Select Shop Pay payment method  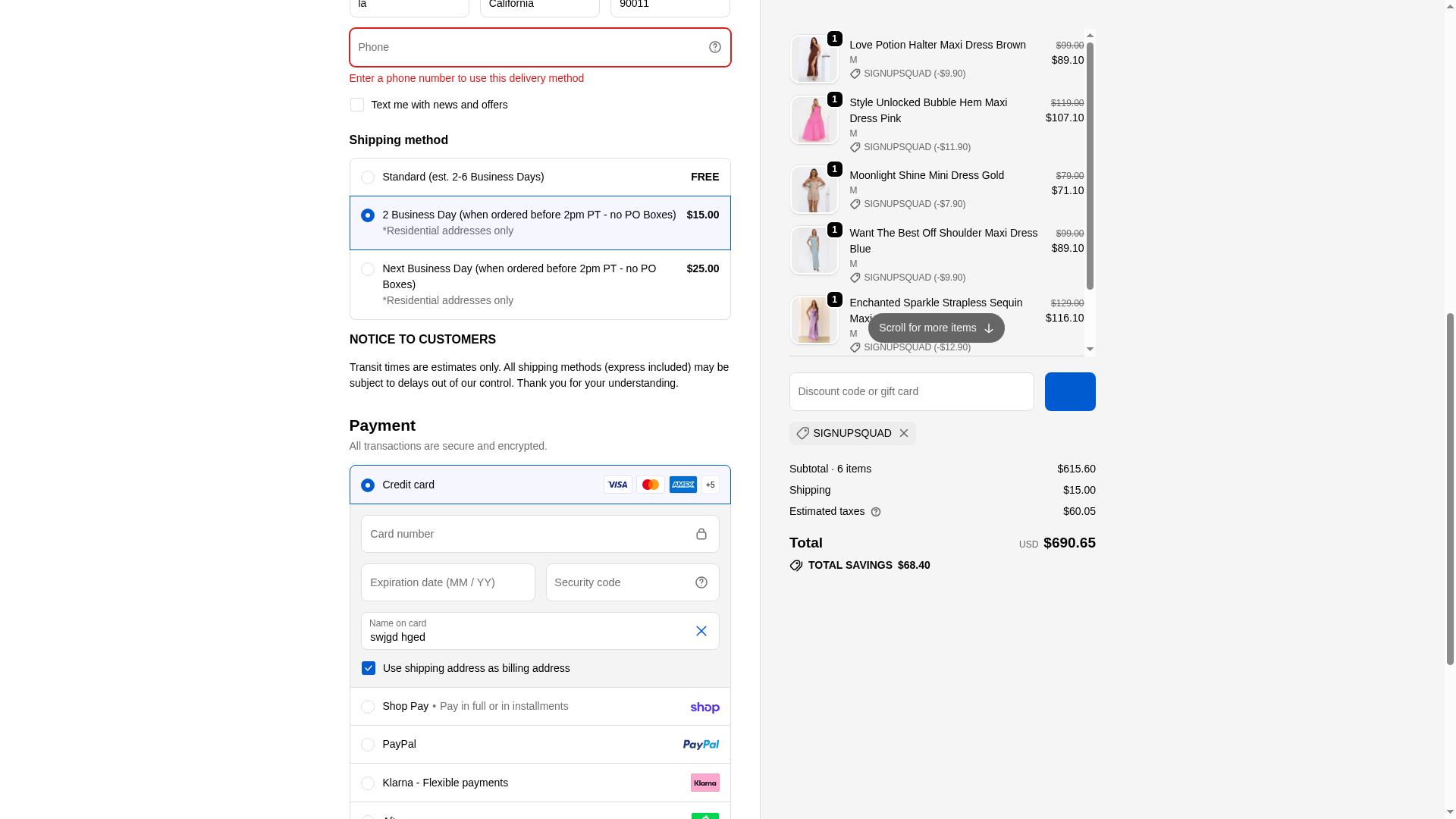pyautogui.click(x=368, y=707)
